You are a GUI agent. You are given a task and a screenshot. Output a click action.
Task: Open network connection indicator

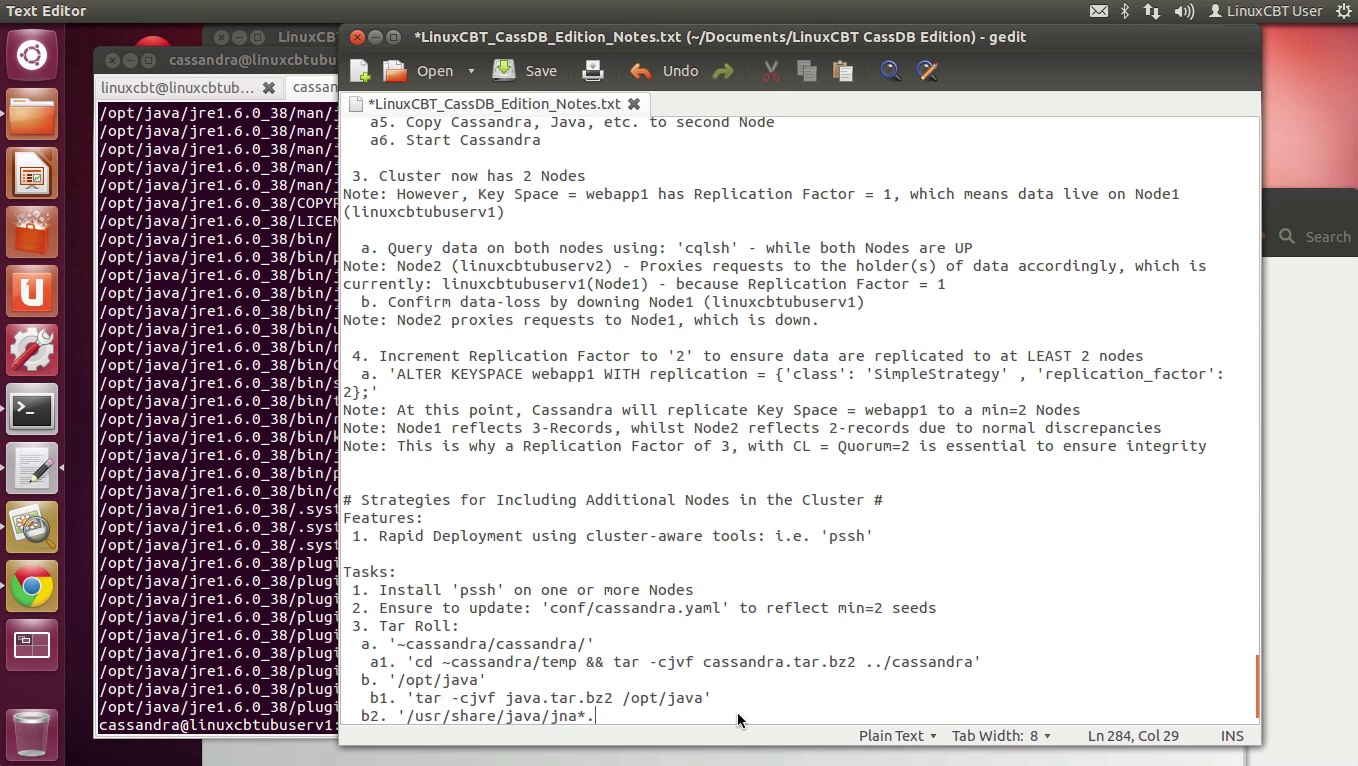(x=1152, y=11)
